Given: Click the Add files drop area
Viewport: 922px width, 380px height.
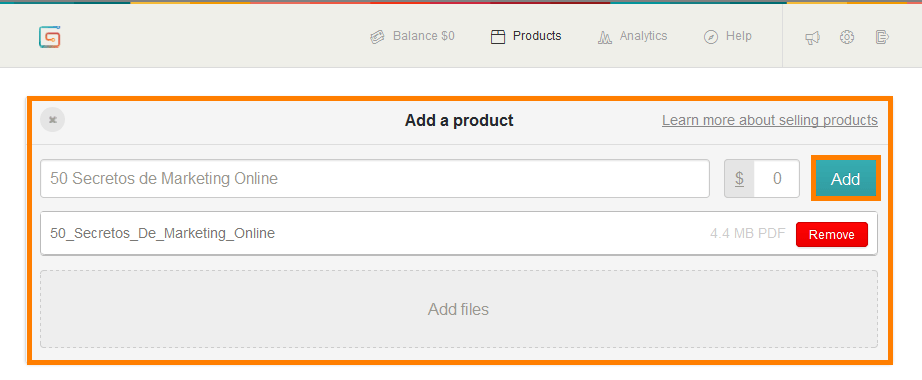Looking at the screenshot, I should point(459,309).
